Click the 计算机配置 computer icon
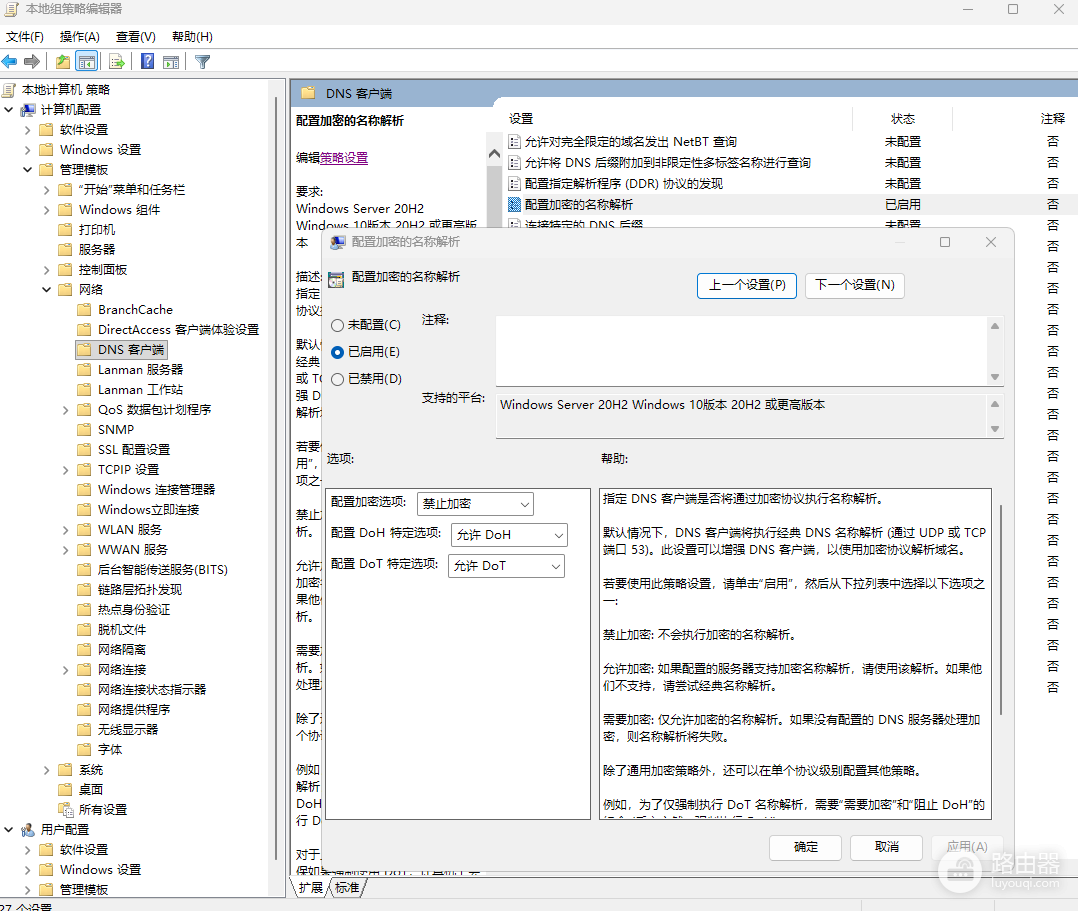This screenshot has width=1078, height=911. coord(28,110)
